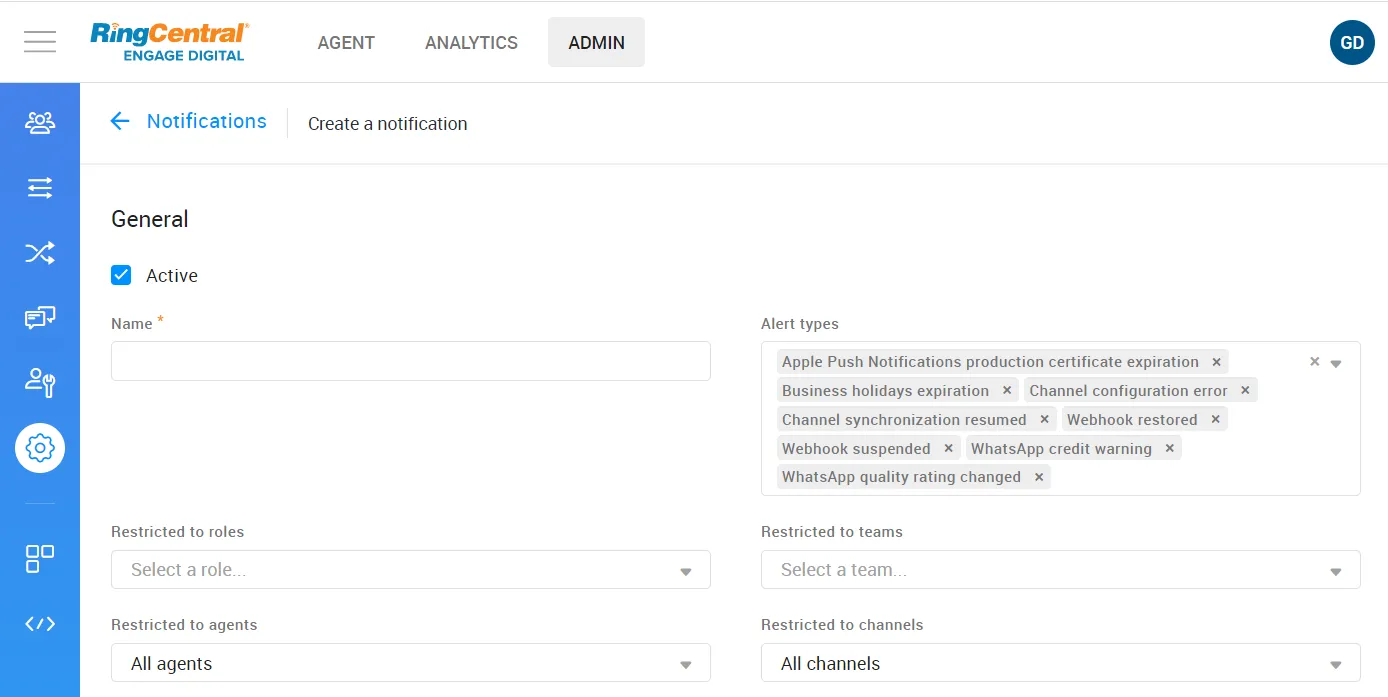Screen dimensions: 1388x697
Task: Click the code brackets sidebar icon
Action: tap(40, 624)
